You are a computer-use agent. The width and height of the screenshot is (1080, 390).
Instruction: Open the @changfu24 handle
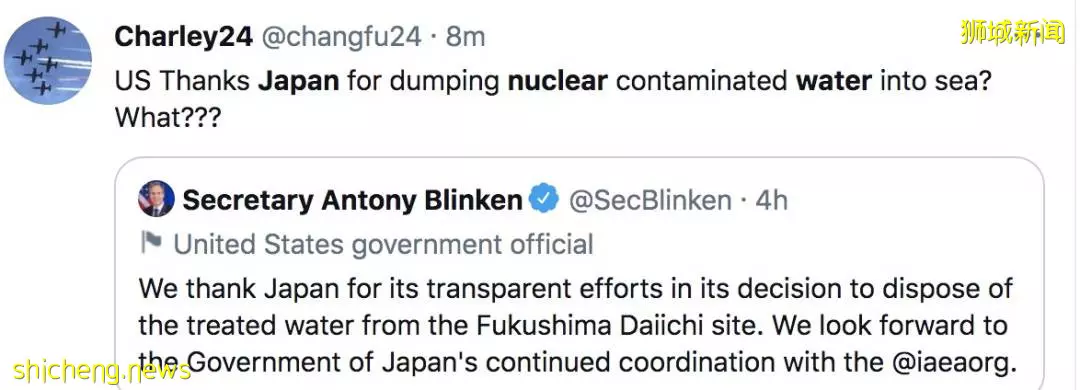(x=341, y=37)
